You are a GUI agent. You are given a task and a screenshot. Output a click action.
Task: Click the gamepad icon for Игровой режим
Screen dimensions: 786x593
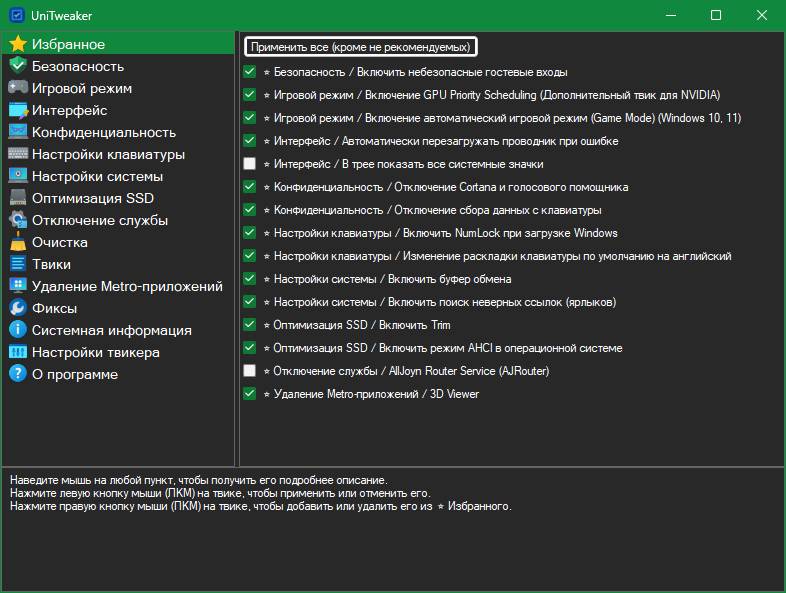pos(17,88)
